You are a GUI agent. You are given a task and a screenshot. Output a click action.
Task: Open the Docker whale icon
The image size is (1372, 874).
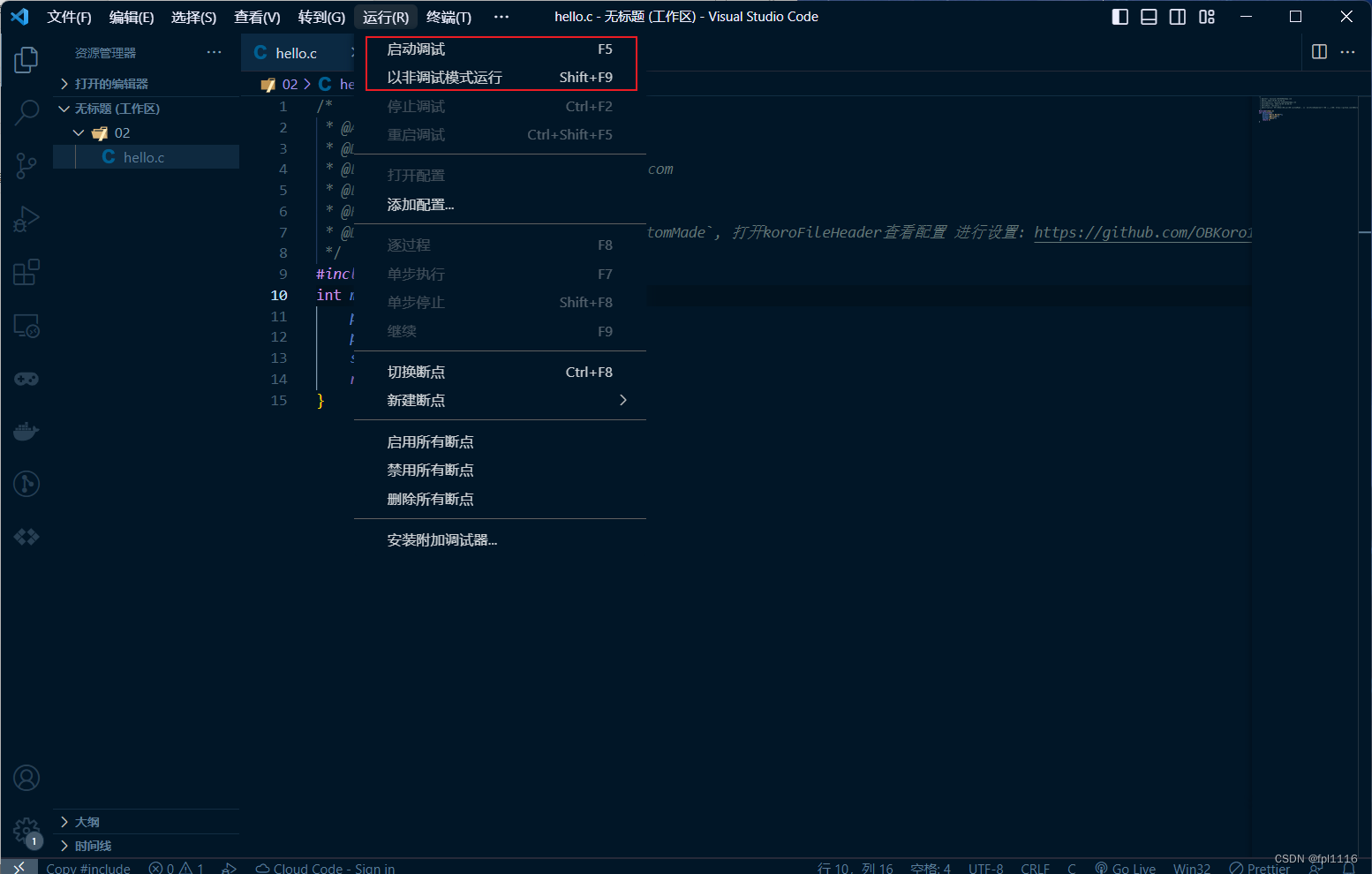[26, 431]
